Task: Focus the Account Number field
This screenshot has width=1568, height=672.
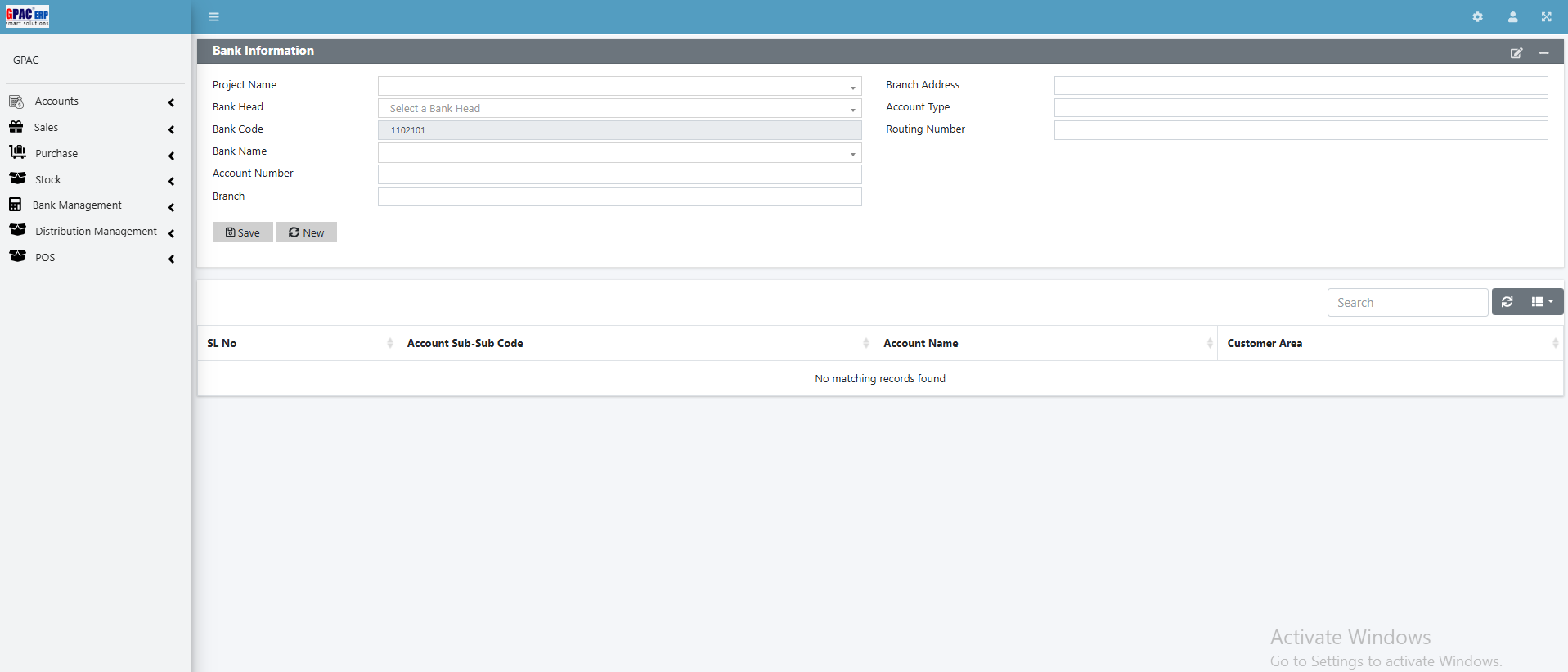Action: 619,174
